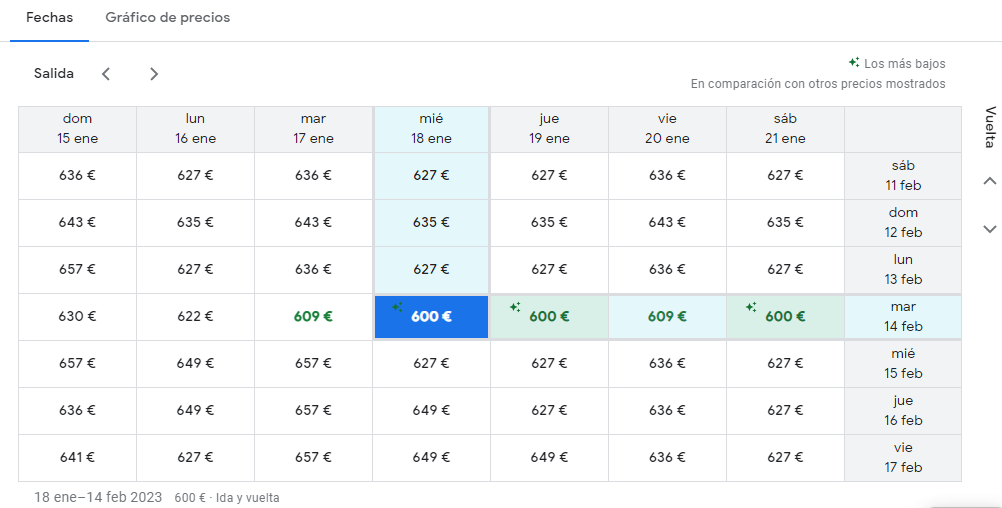
Task: Select return row vie 17 feb
Action: [903, 458]
